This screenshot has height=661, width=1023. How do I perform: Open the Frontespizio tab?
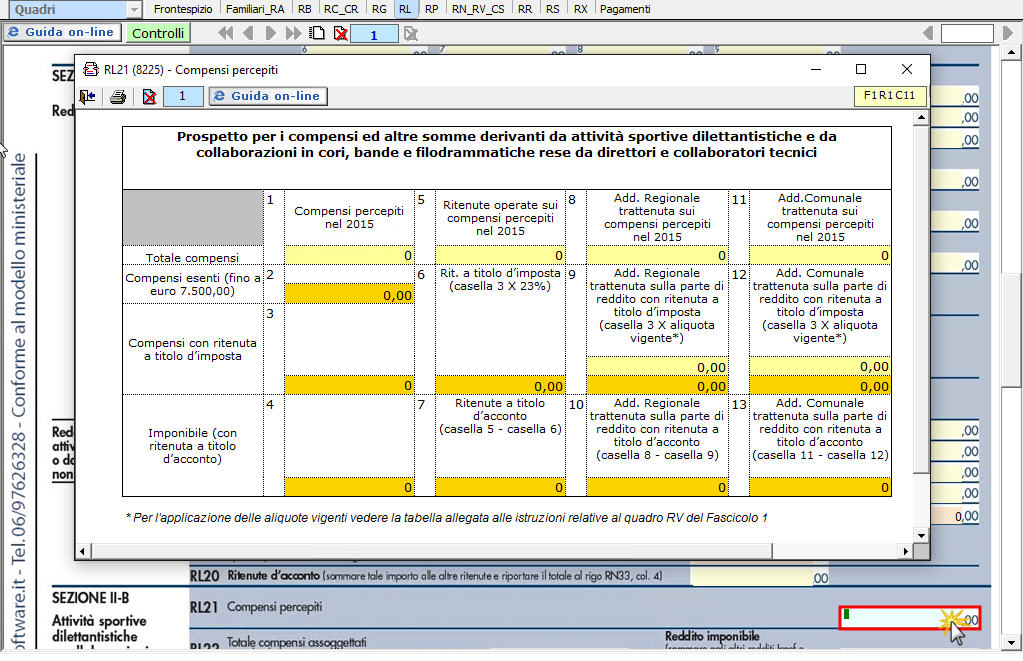click(x=183, y=9)
